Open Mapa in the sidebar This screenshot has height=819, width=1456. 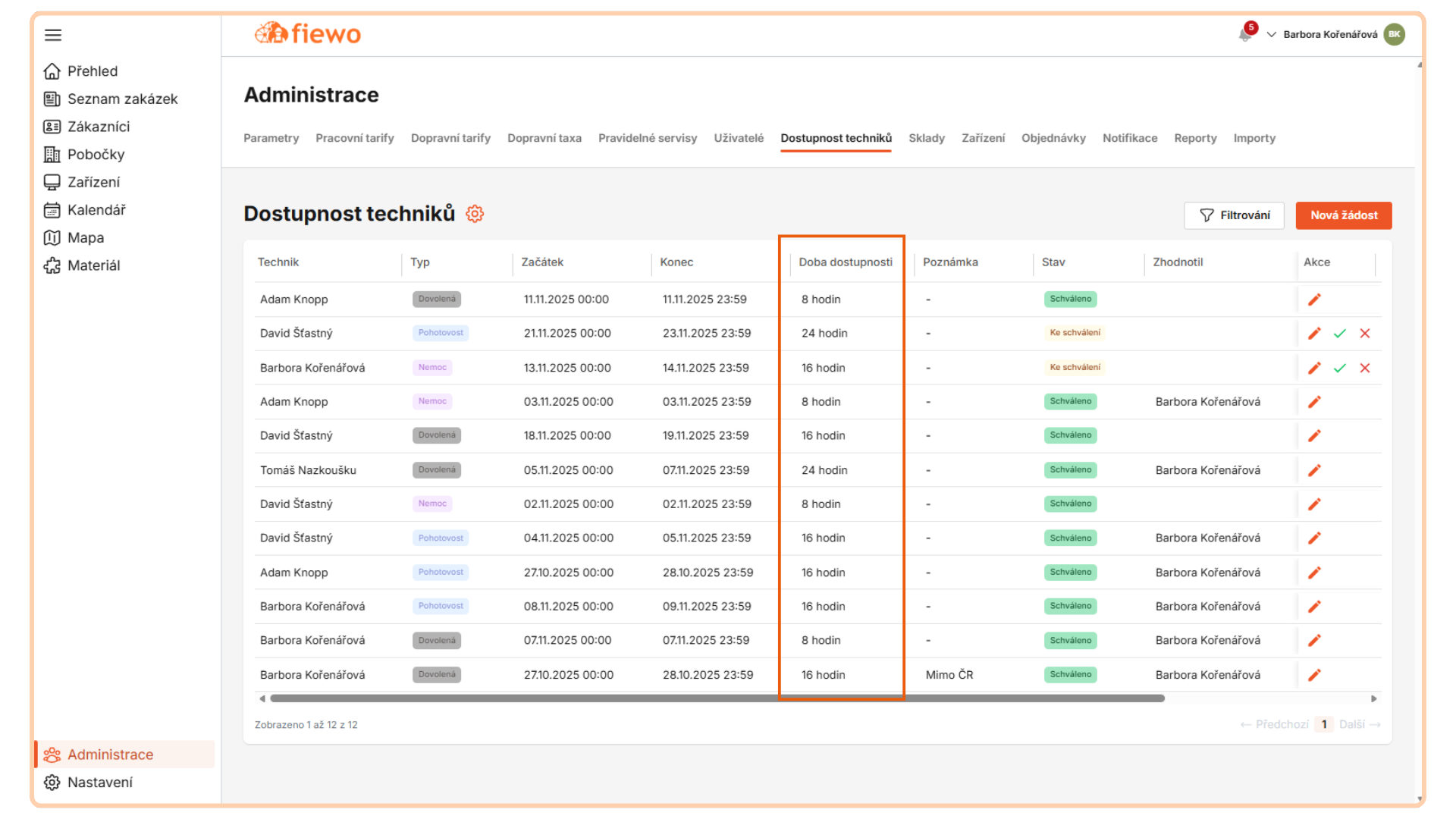coord(85,238)
